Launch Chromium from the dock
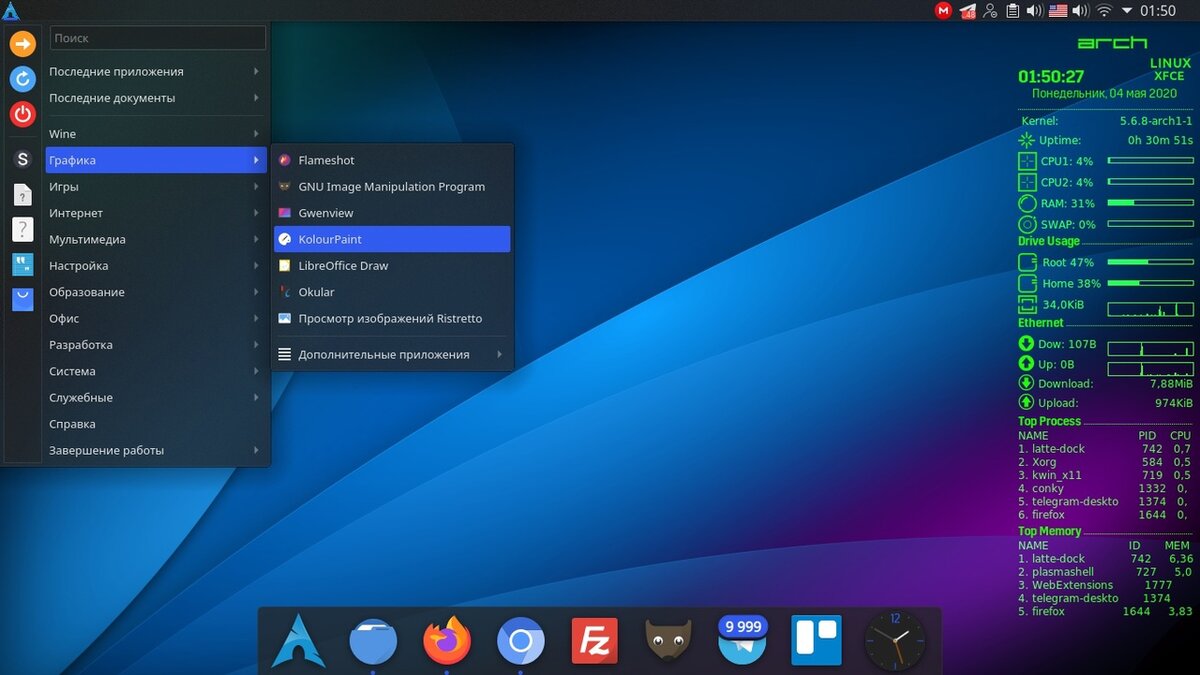Screen dimensions: 1200x675 click(x=520, y=640)
